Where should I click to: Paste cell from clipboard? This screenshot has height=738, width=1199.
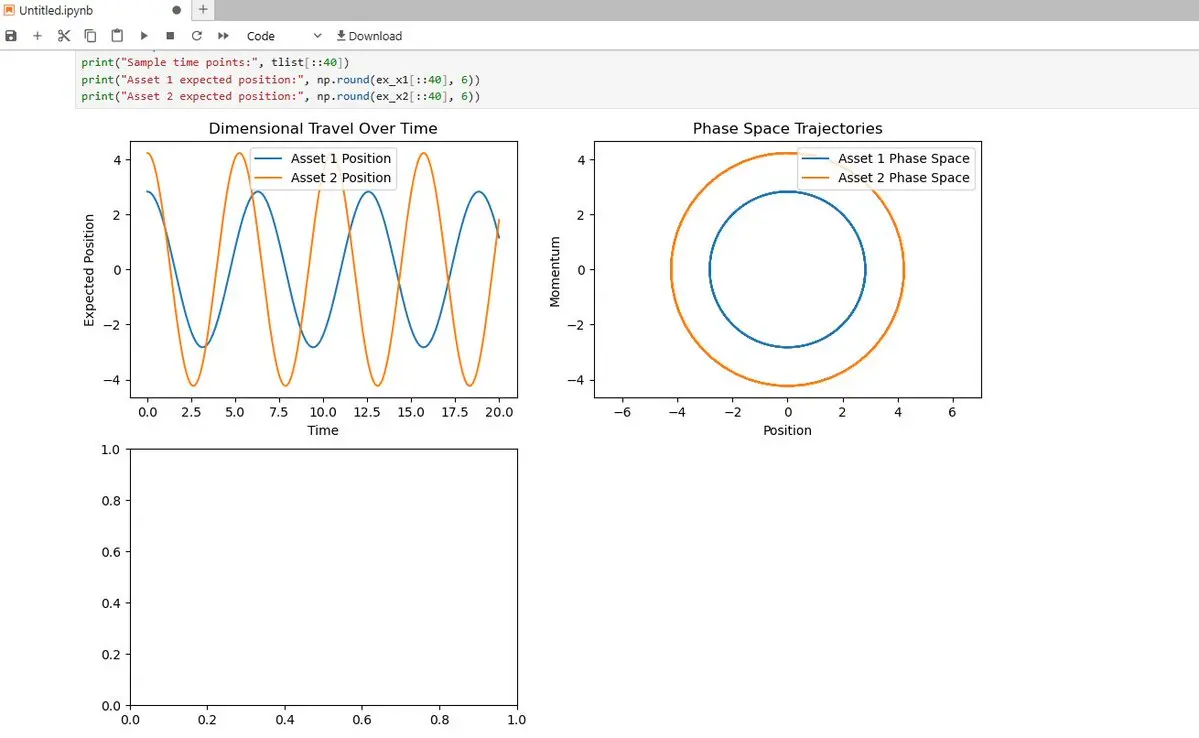[x=117, y=36]
